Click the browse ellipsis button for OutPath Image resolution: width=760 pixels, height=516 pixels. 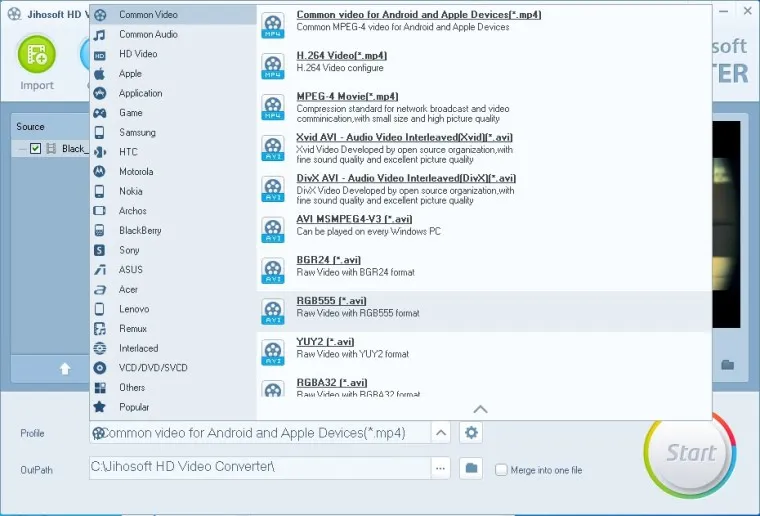[x=440, y=468]
